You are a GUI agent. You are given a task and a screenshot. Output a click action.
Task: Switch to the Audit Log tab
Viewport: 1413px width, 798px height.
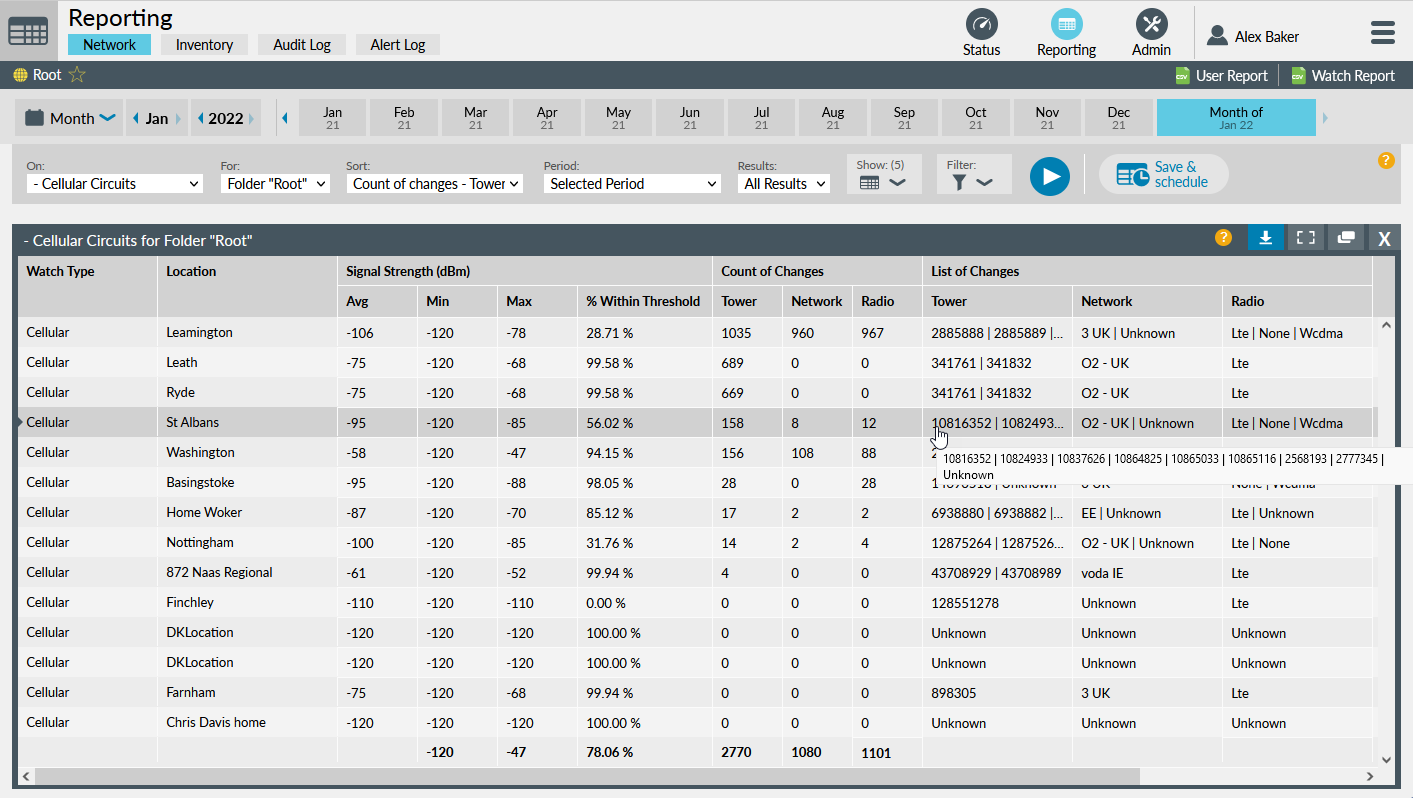(x=301, y=45)
